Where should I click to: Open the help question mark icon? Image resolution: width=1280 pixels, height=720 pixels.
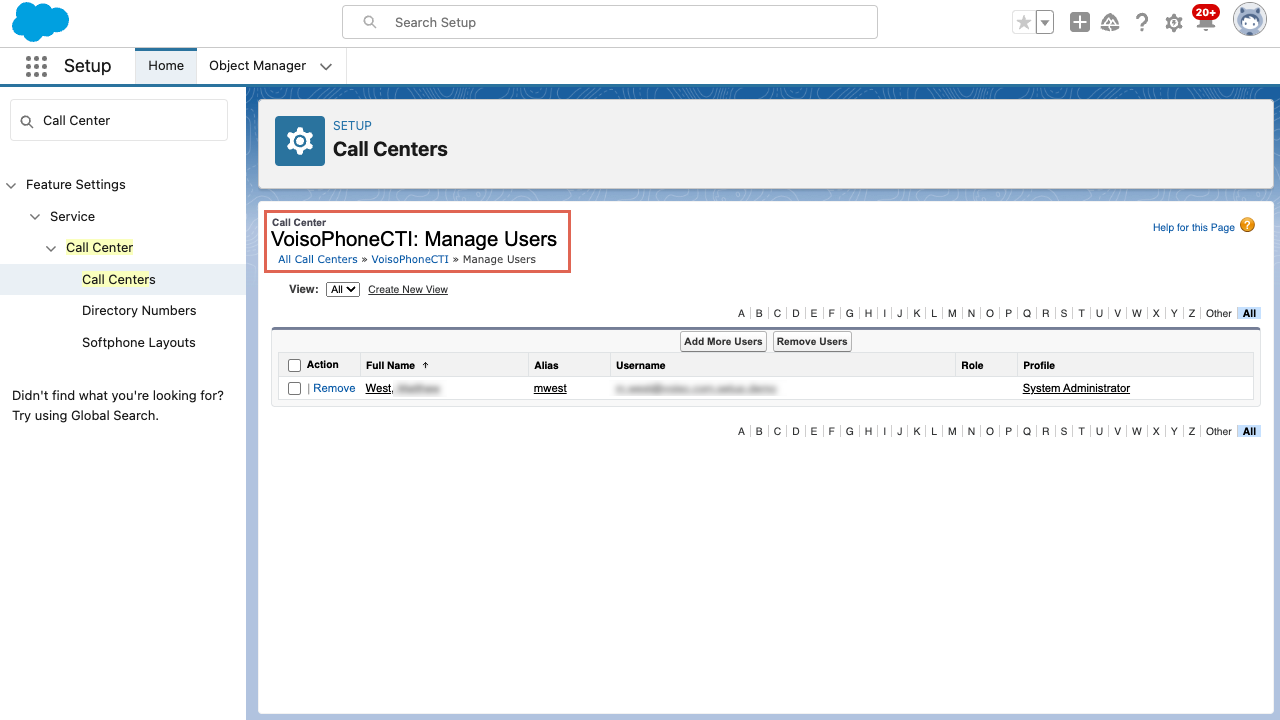click(x=1142, y=22)
